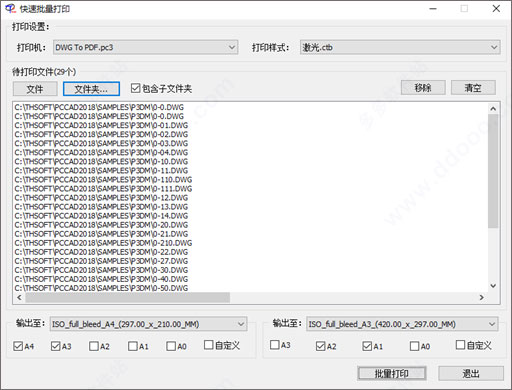The width and height of the screenshot is (512, 390).
Task: Click the horizontal scrollbar thumb of file list
Action: pos(128,297)
